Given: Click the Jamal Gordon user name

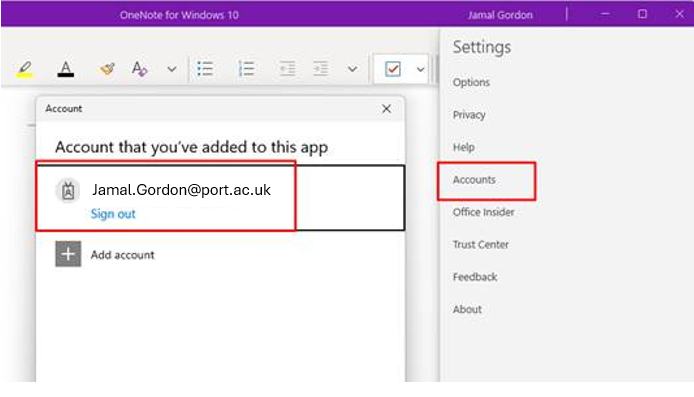Looking at the screenshot, I should [x=500, y=15].
